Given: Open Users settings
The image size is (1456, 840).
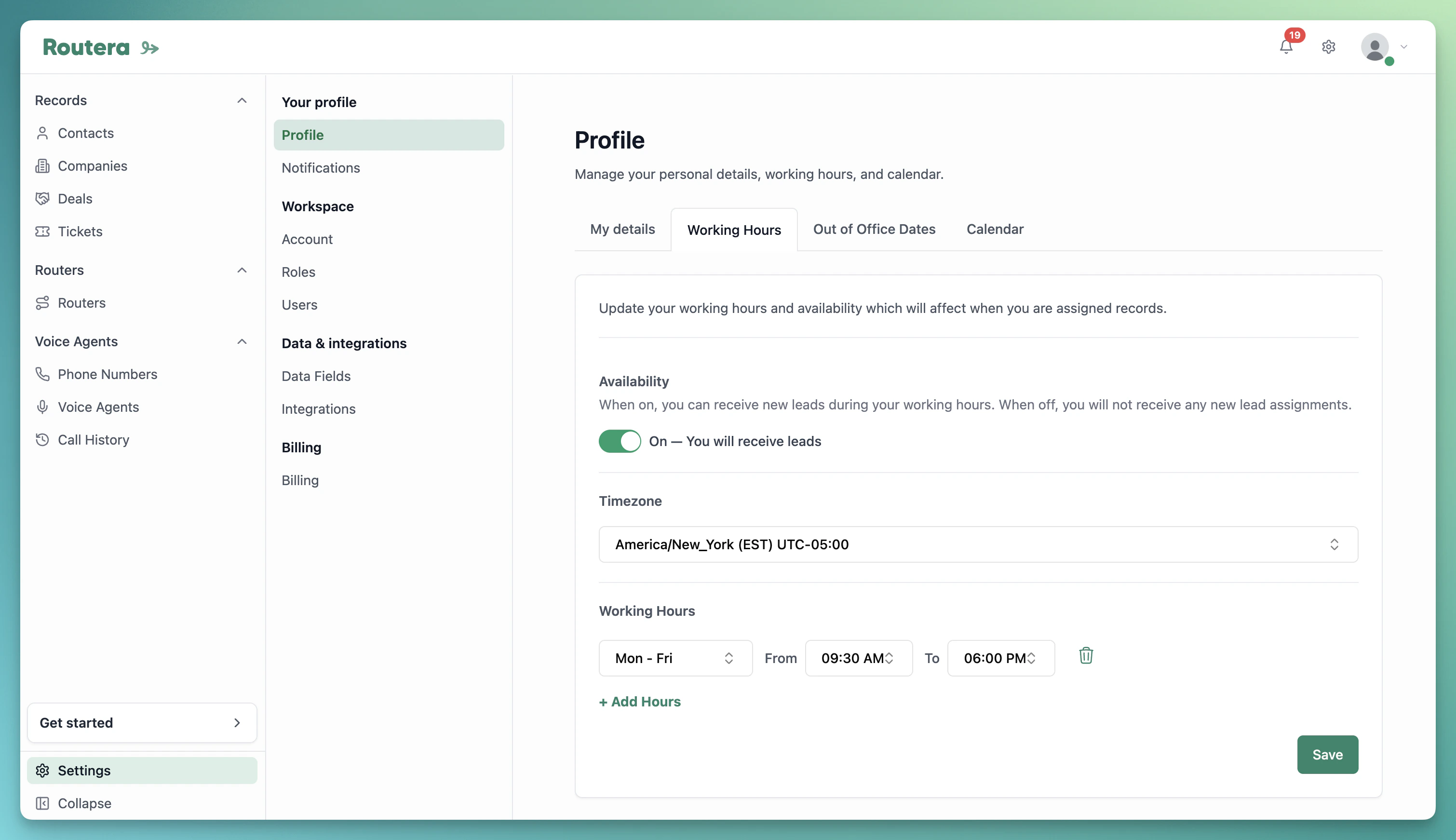Looking at the screenshot, I should point(299,305).
